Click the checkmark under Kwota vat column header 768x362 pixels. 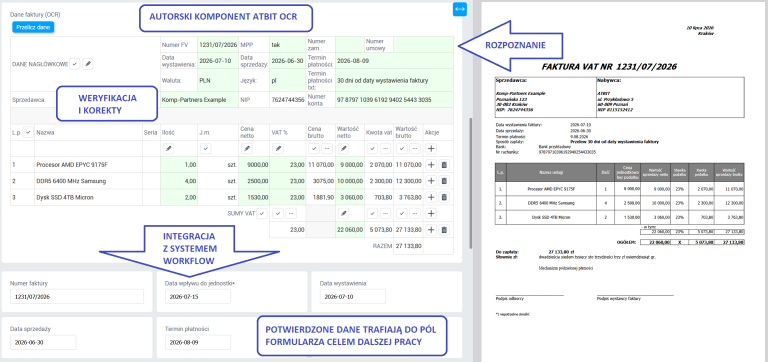pyautogui.click(x=373, y=148)
